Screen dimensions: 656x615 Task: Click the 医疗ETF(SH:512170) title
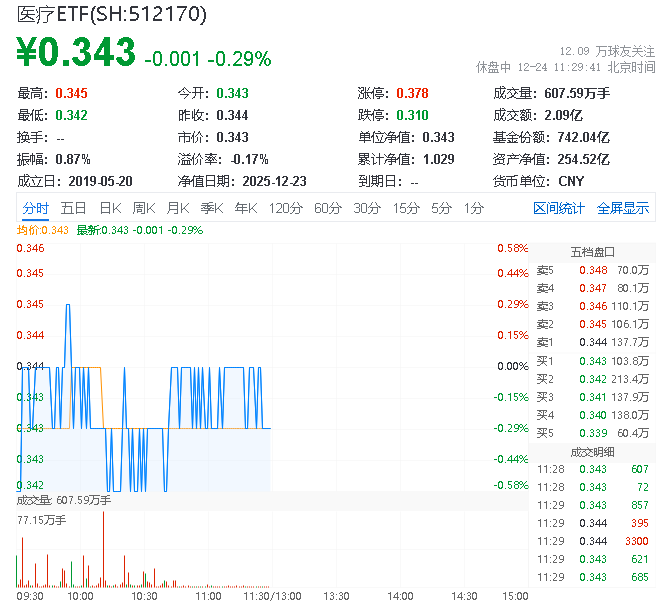[x=112, y=14]
